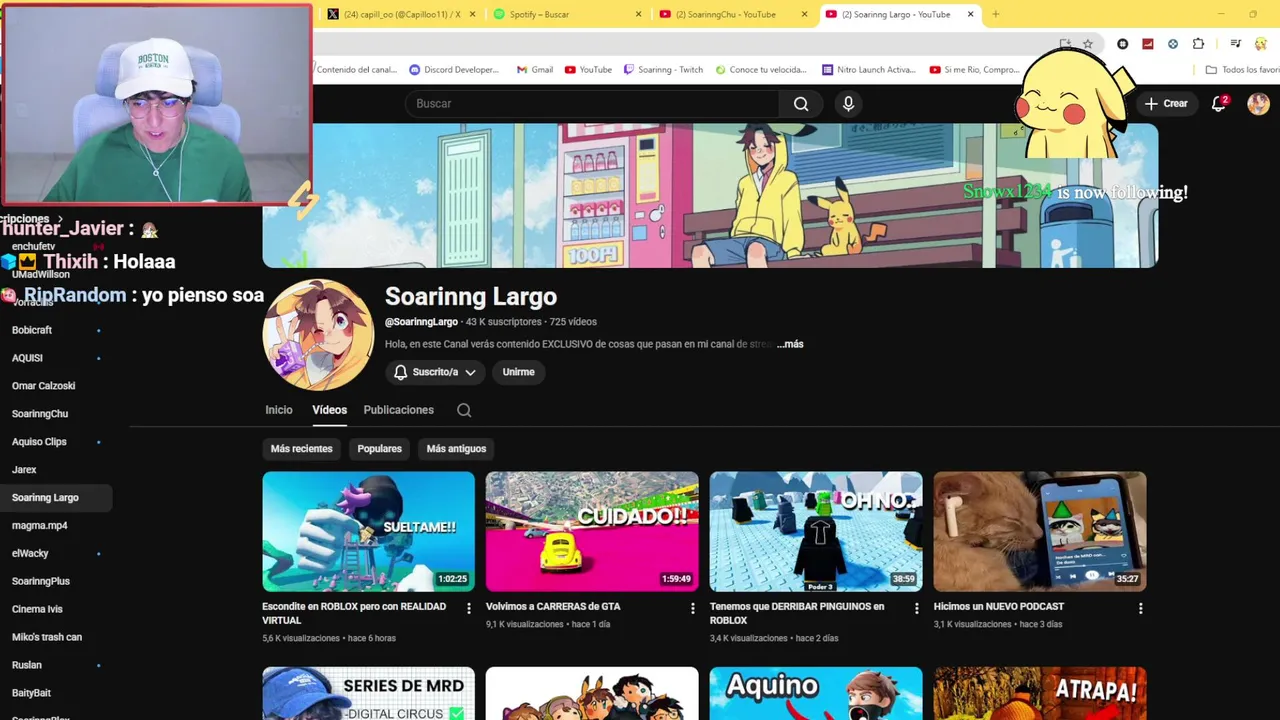Screen dimensions: 1280x720
Task: Open the ATRAPA! video thumbnail
Action: click(1040, 694)
